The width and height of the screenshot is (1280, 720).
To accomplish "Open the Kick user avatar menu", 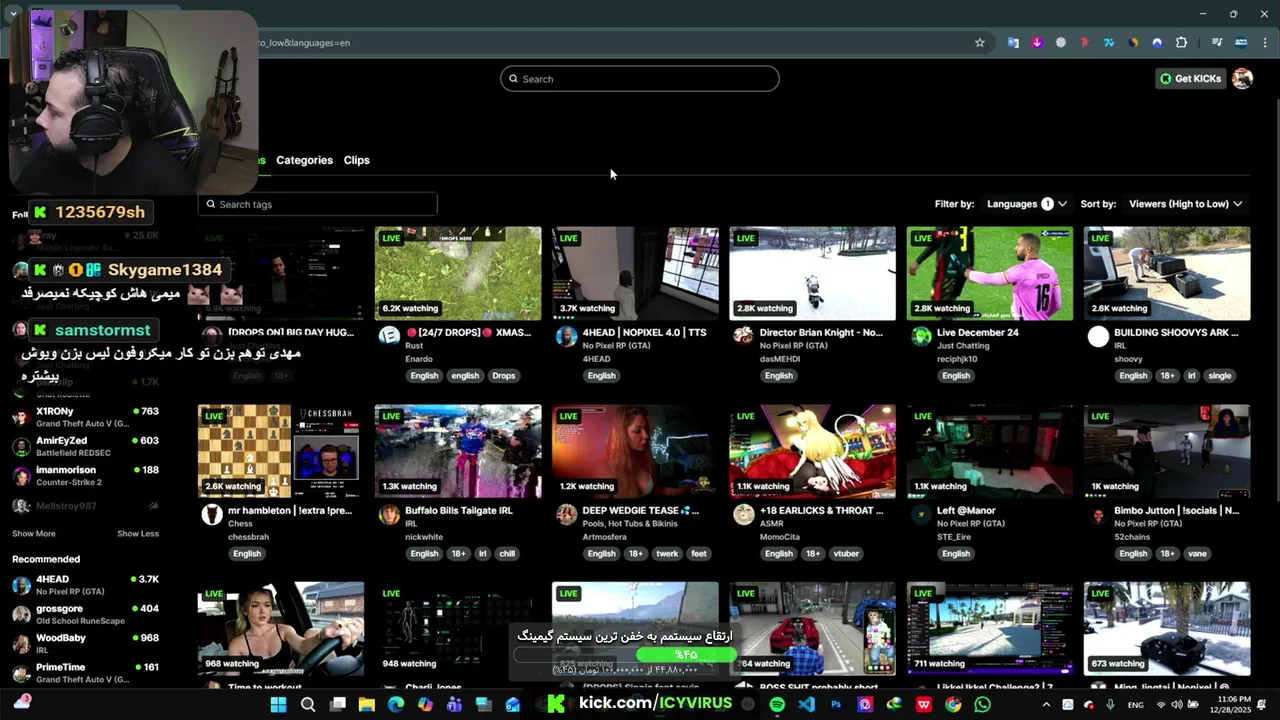I will (x=1242, y=79).
